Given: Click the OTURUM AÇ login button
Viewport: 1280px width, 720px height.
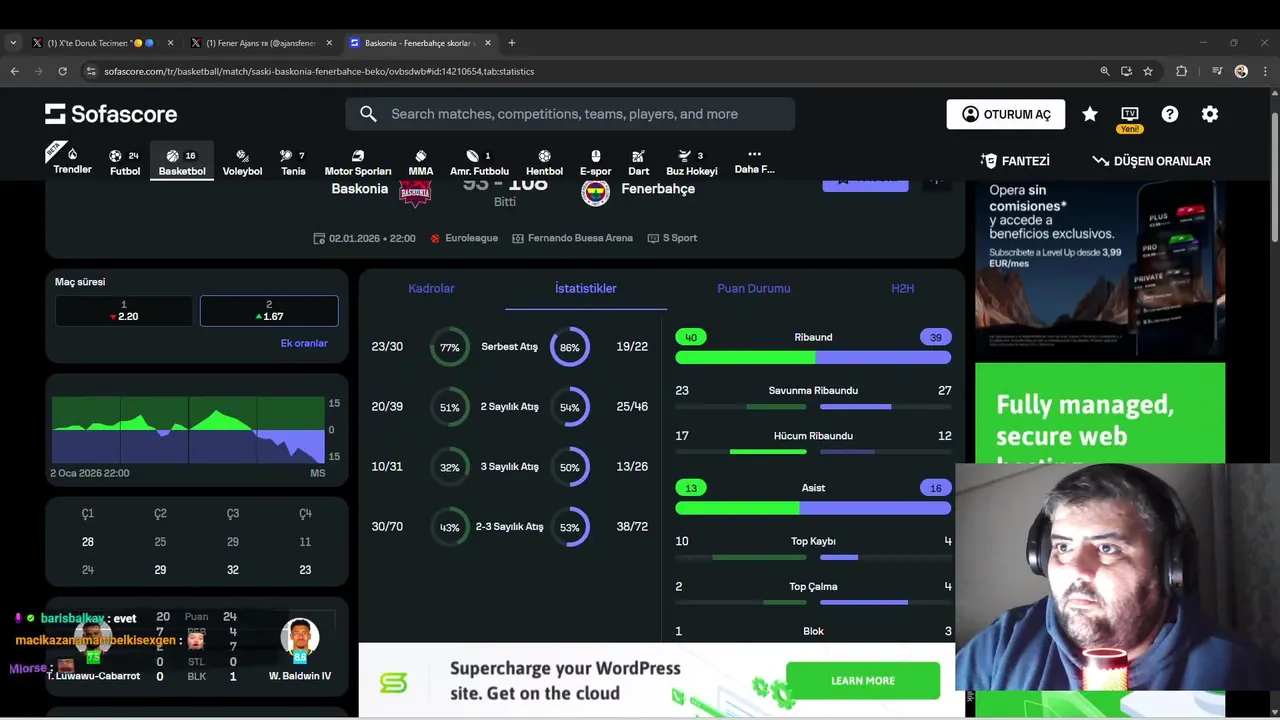Looking at the screenshot, I should click(1006, 114).
